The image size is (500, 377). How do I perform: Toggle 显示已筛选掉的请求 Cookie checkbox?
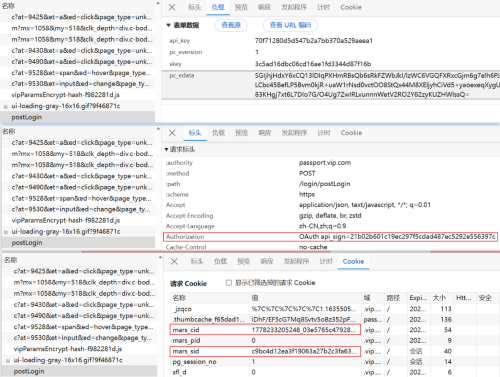pos(229,283)
